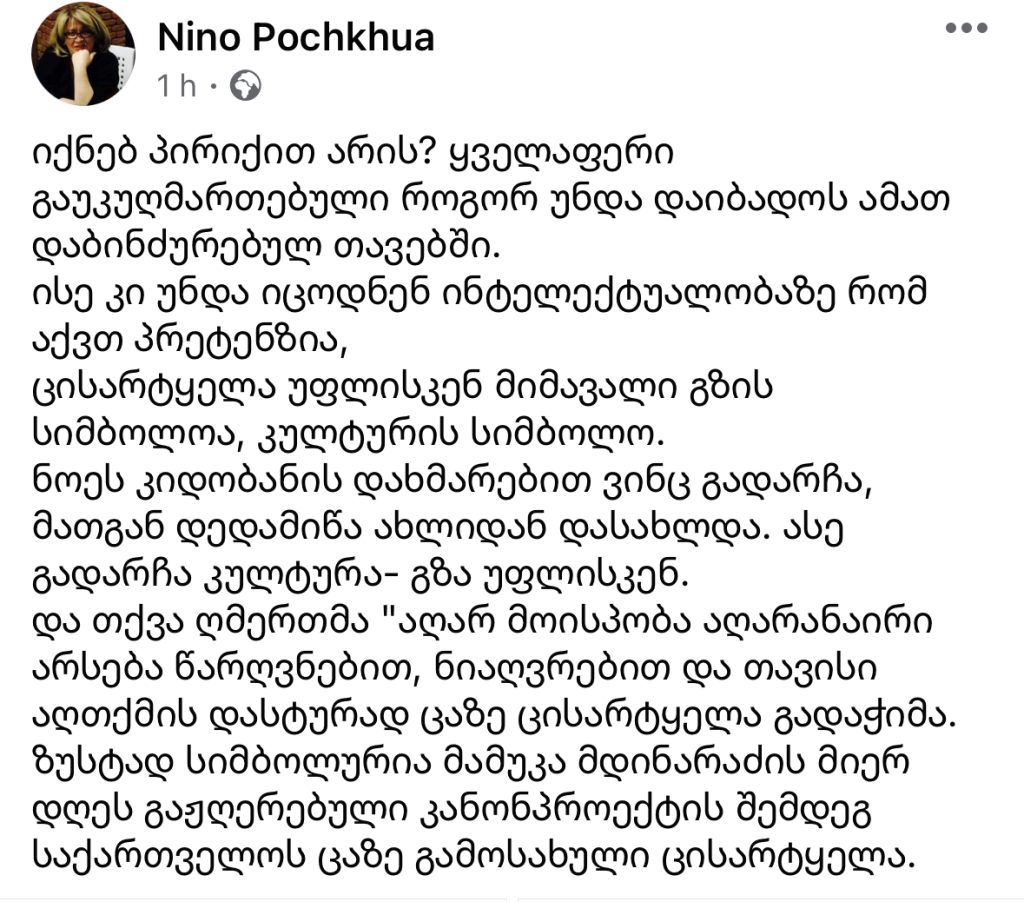Click the word პრეტენზია in the post

coord(241,340)
